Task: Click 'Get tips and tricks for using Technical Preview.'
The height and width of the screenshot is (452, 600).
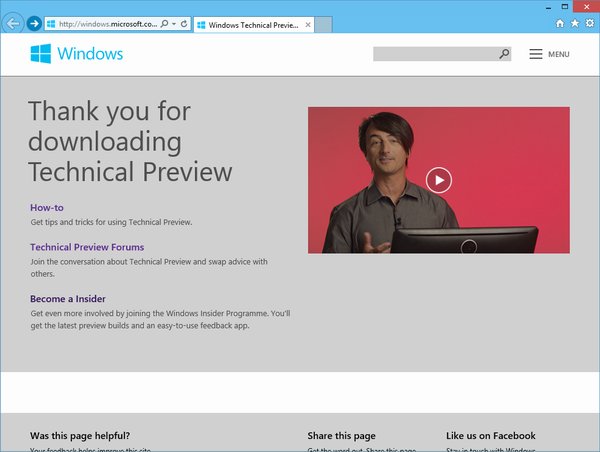Action: pos(111,222)
